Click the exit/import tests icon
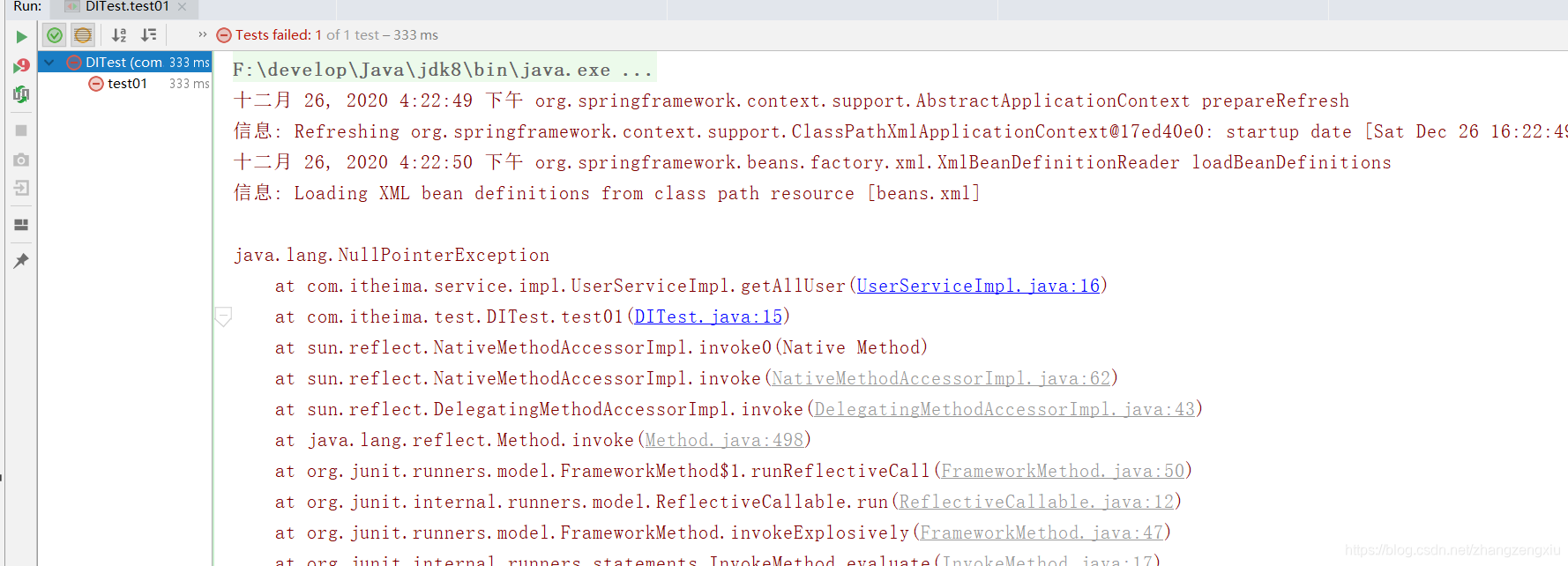 [x=21, y=188]
